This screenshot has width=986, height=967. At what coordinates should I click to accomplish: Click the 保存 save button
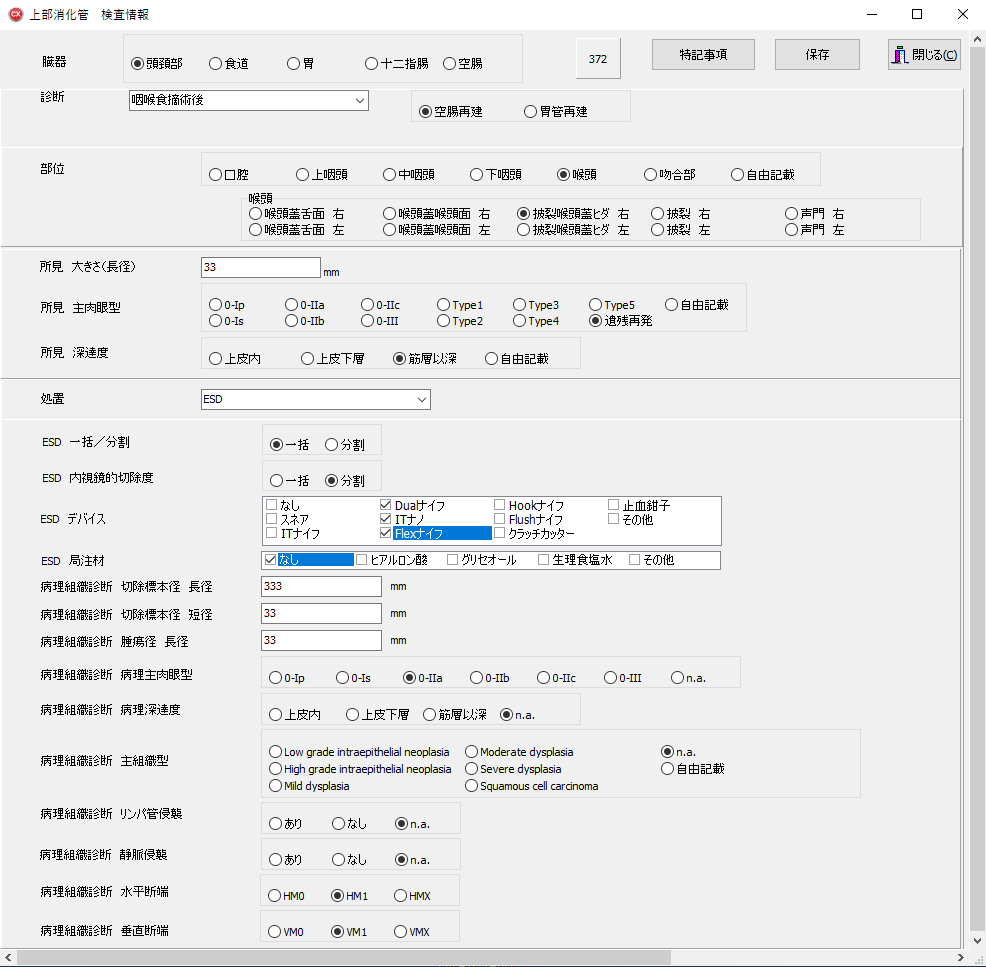coord(817,55)
